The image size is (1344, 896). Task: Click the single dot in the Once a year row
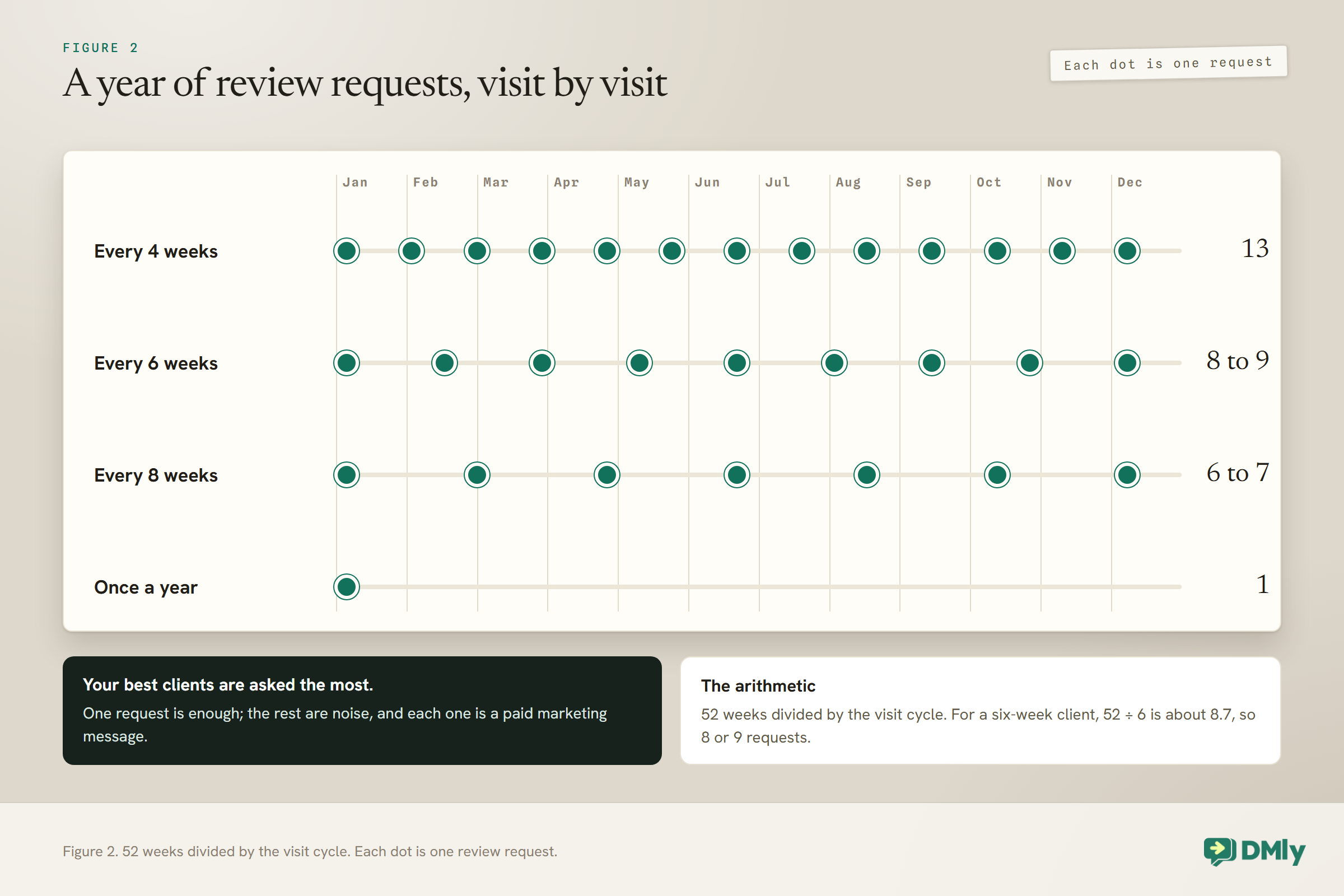347,587
